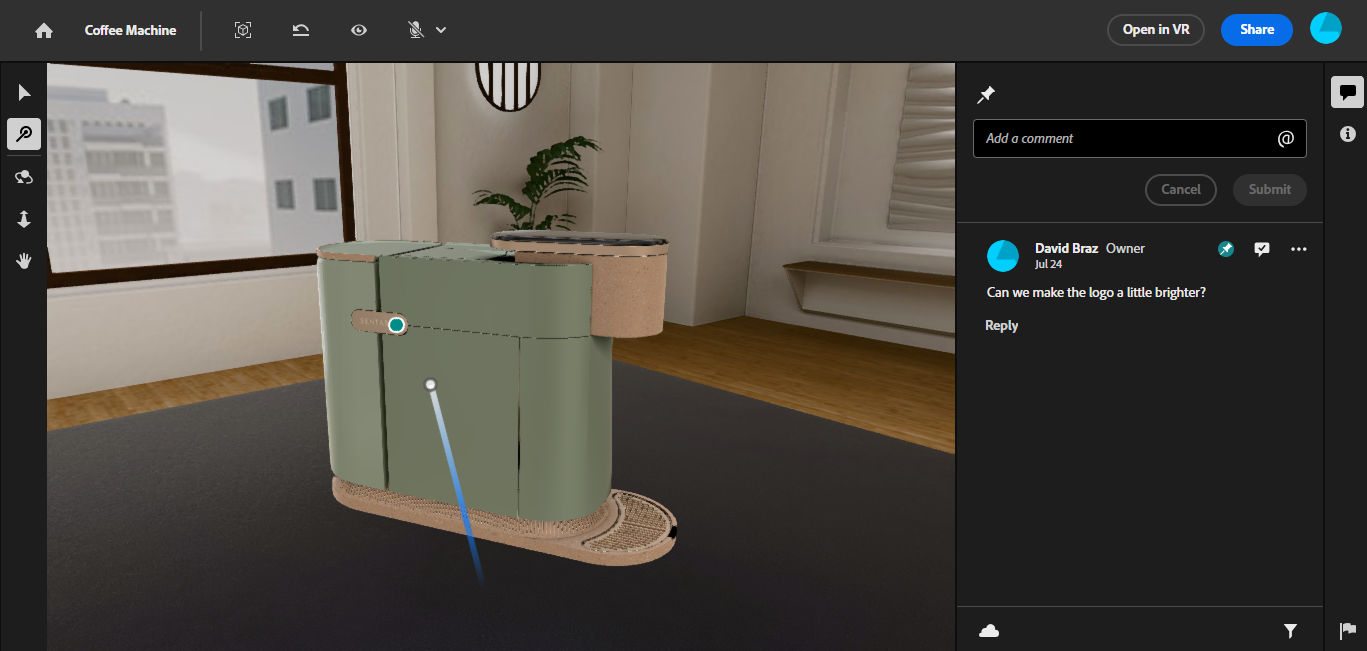Screen dimensions: 1367x651
Task: Click David Braz's avatar on the comment
Action: pyautogui.click(x=1002, y=256)
